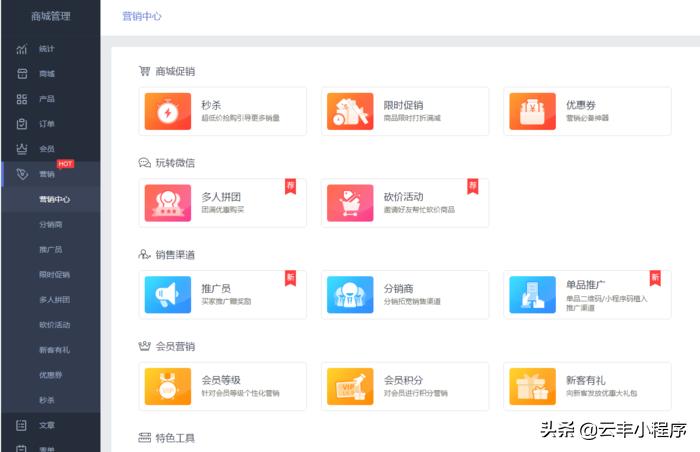Click the 销售渠道 section heading
This screenshot has height=452, width=700.
coord(175,255)
